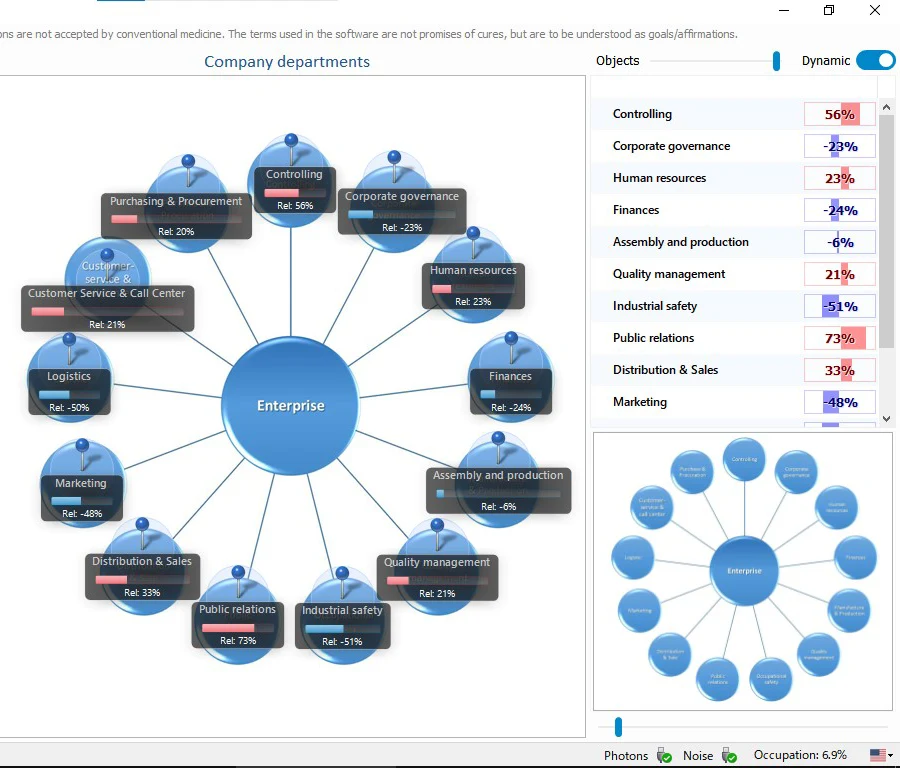This screenshot has height=768, width=900.
Task: Select the central Enterprise node
Action: (x=290, y=406)
